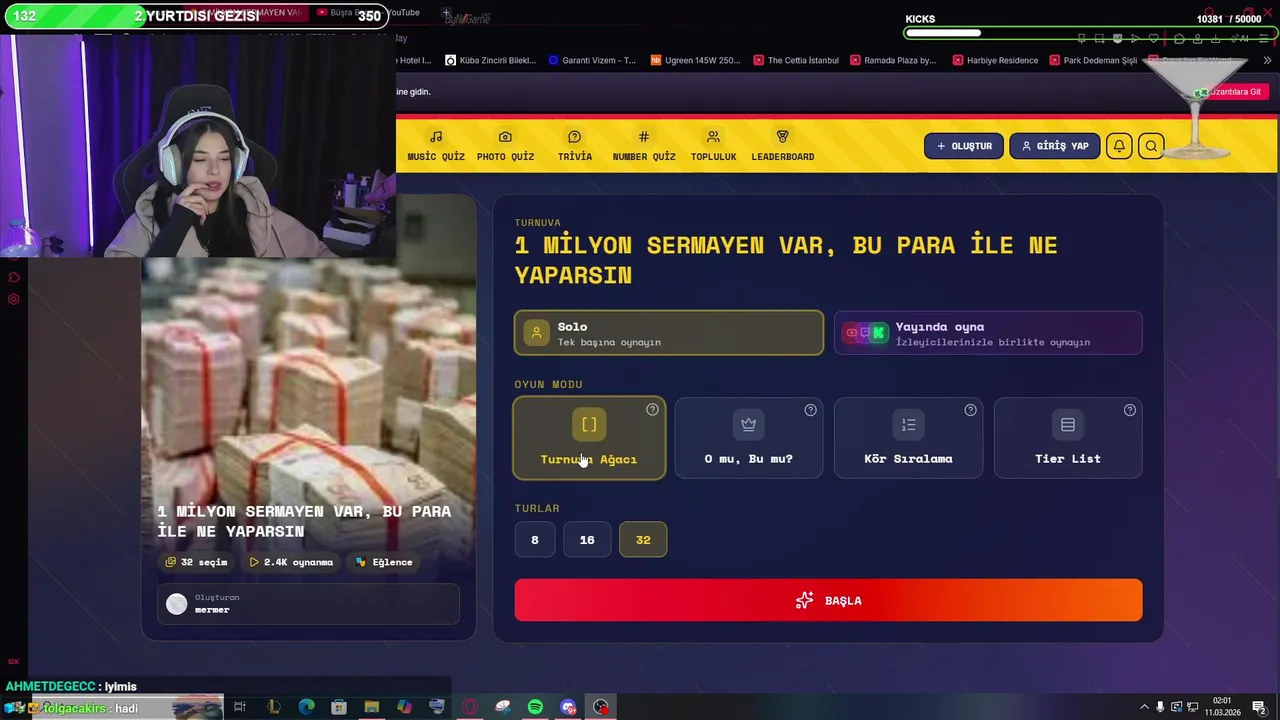
Task: Open the Music Quiz section
Action: point(436,146)
